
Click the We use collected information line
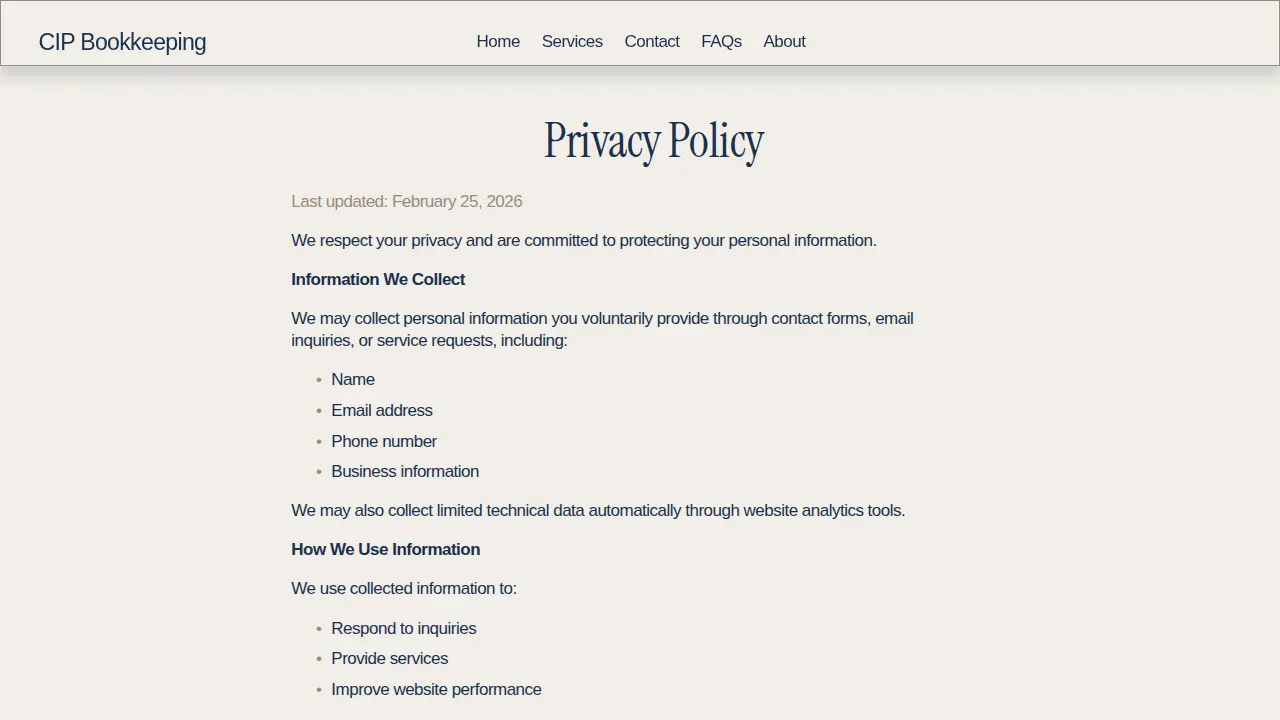point(404,588)
